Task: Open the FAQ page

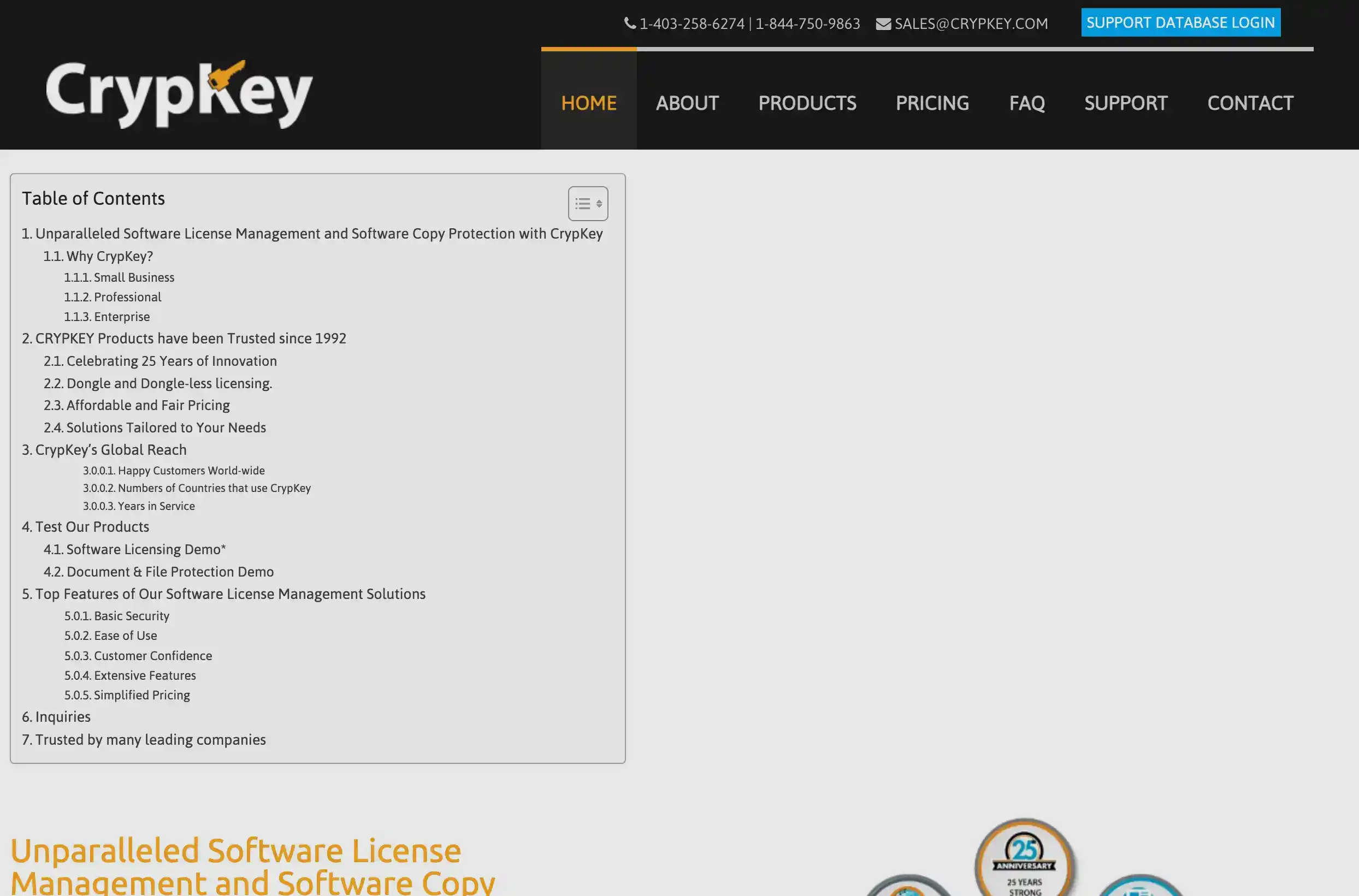Action: click(x=1026, y=103)
